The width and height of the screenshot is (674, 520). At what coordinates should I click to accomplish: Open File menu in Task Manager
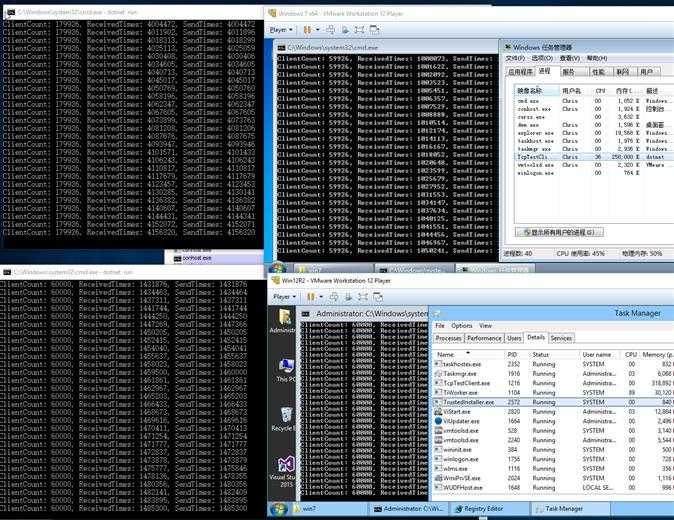pyautogui.click(x=440, y=326)
